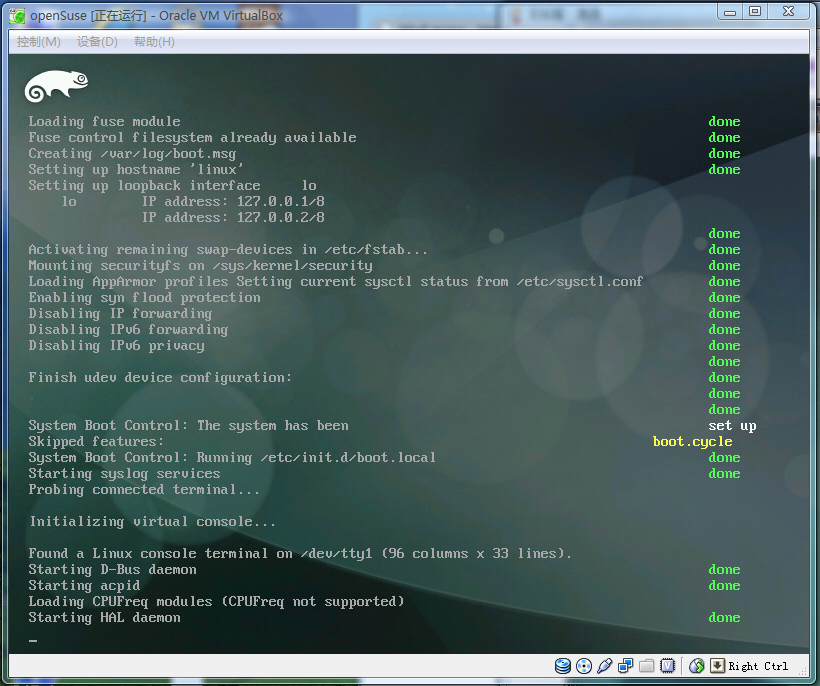This screenshot has height=686, width=820.
Task: Click 'Setting up loopback interface' line
Action: pos(173,186)
